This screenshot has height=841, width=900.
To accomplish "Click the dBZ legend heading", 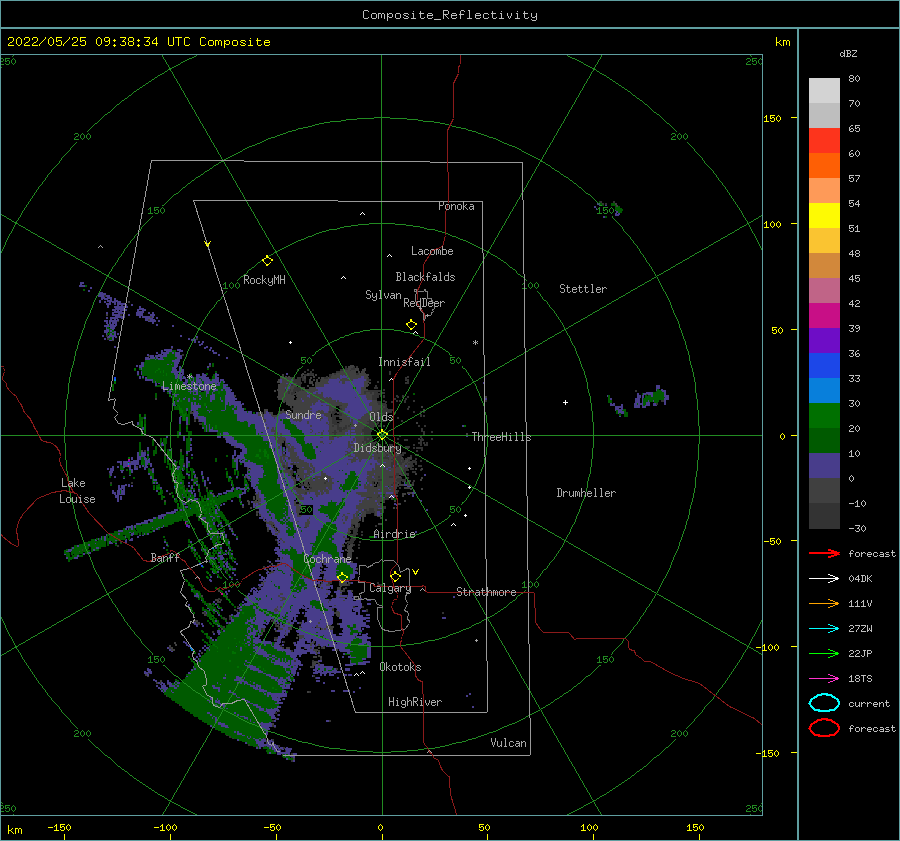I will [848, 53].
